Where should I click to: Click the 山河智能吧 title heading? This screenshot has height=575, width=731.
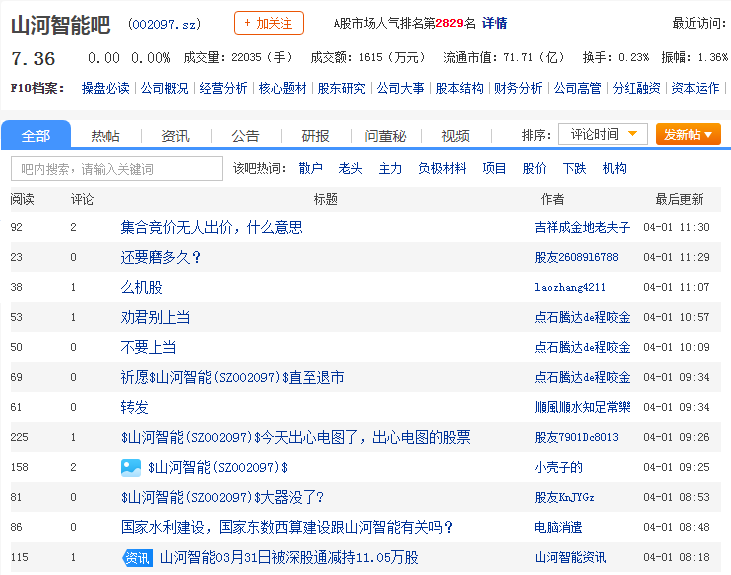tap(61, 25)
